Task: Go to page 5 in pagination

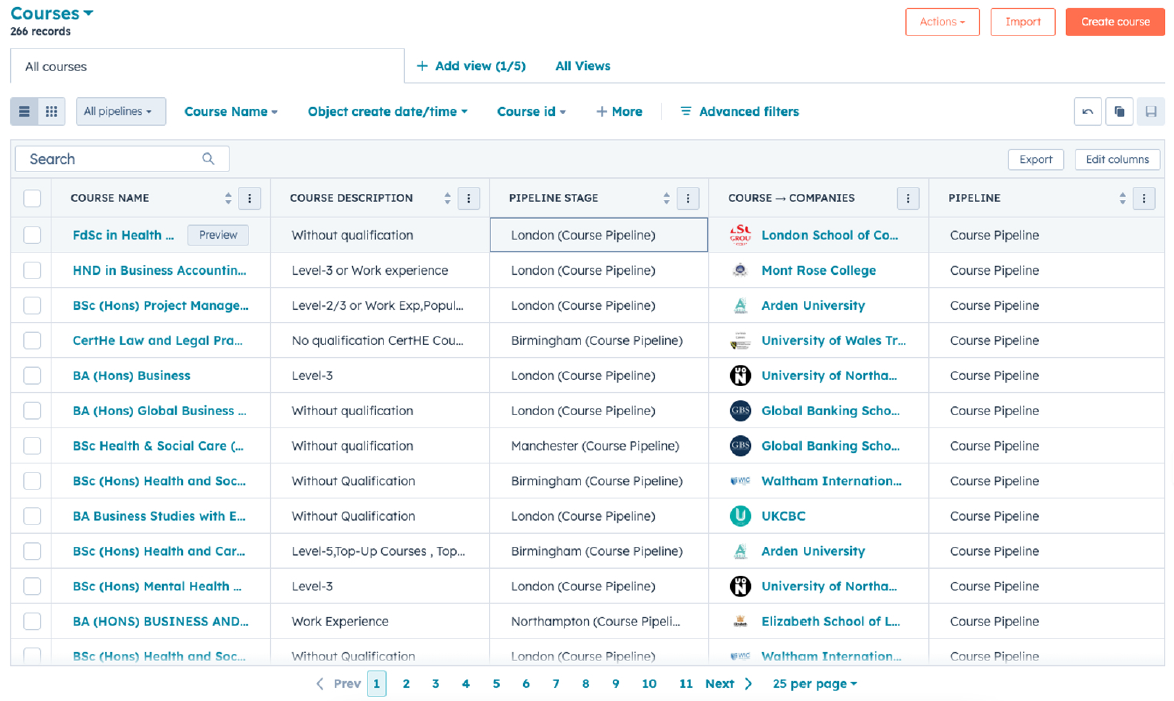Action: pyautogui.click(x=496, y=684)
